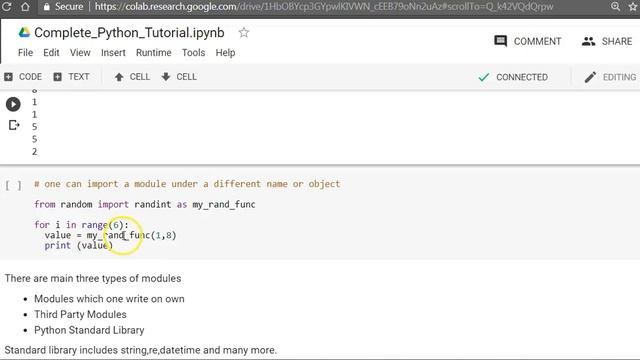Click the 'print (value)' line
The image size is (640, 360).
click(x=78, y=245)
